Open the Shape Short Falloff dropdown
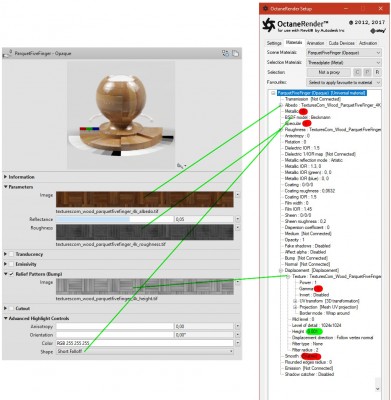 tap(145, 351)
